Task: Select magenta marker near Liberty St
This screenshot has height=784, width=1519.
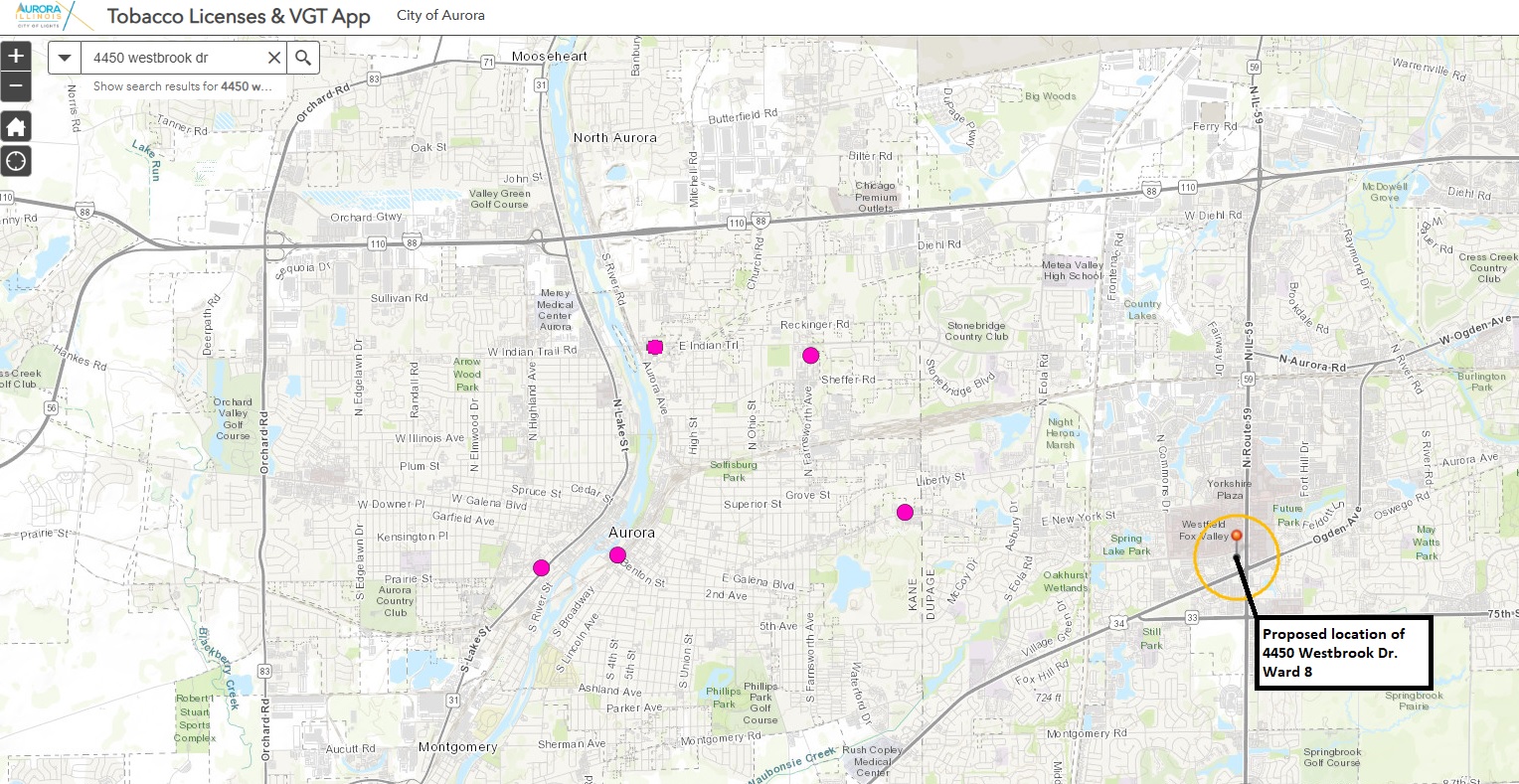Action: [x=905, y=513]
